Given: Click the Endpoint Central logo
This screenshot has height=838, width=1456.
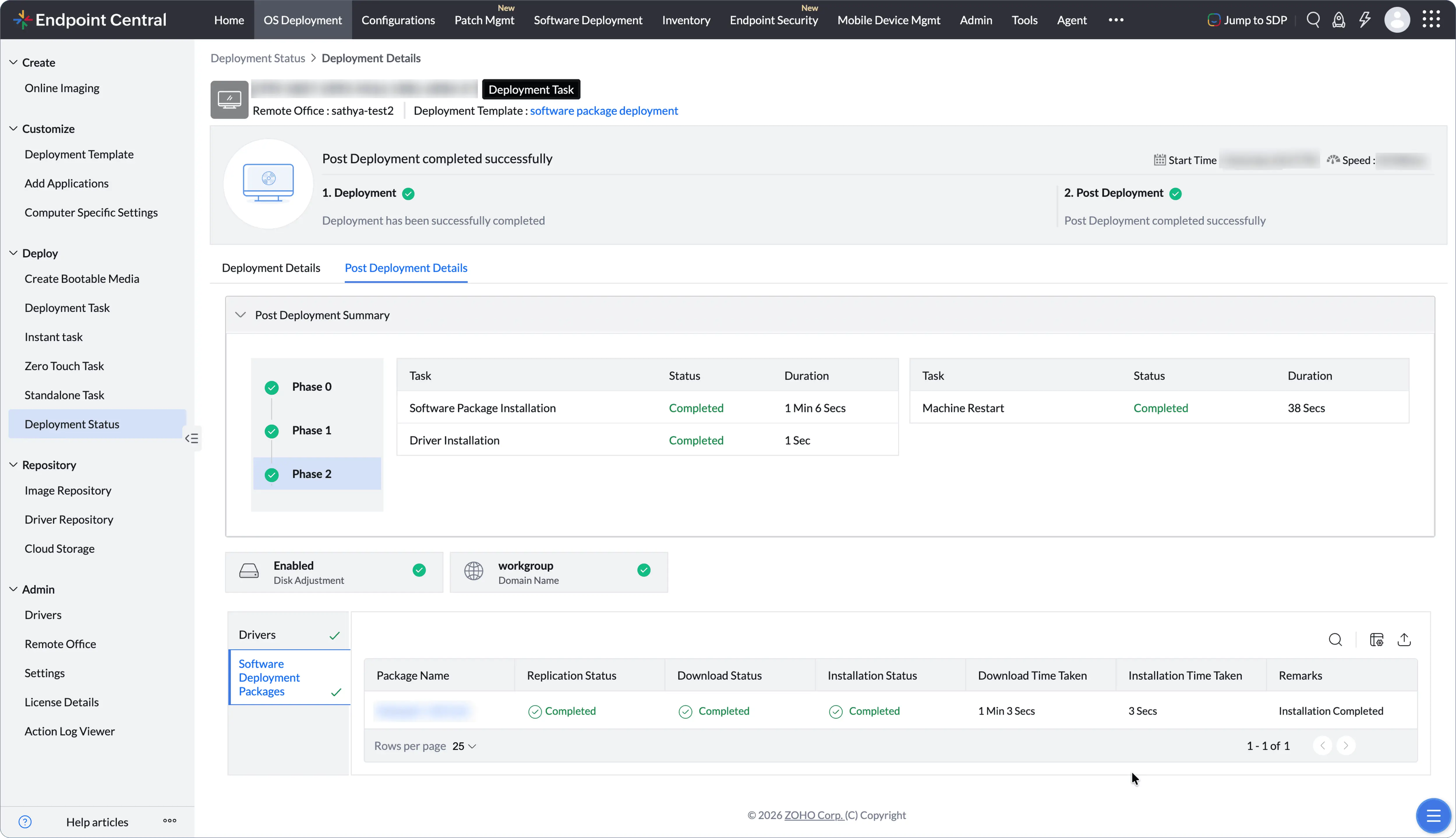Looking at the screenshot, I should [90, 20].
